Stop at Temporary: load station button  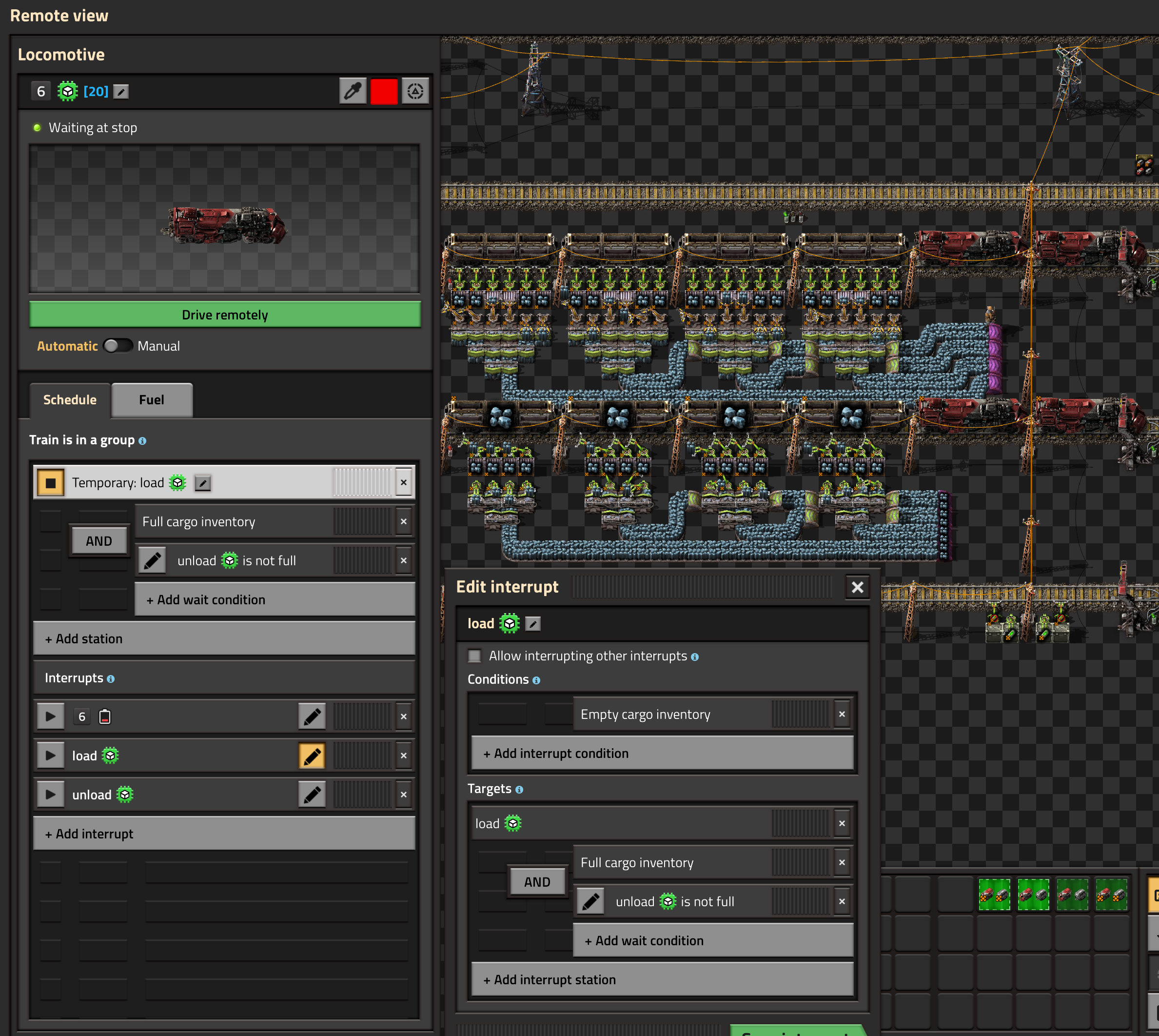pyautogui.click(x=51, y=483)
